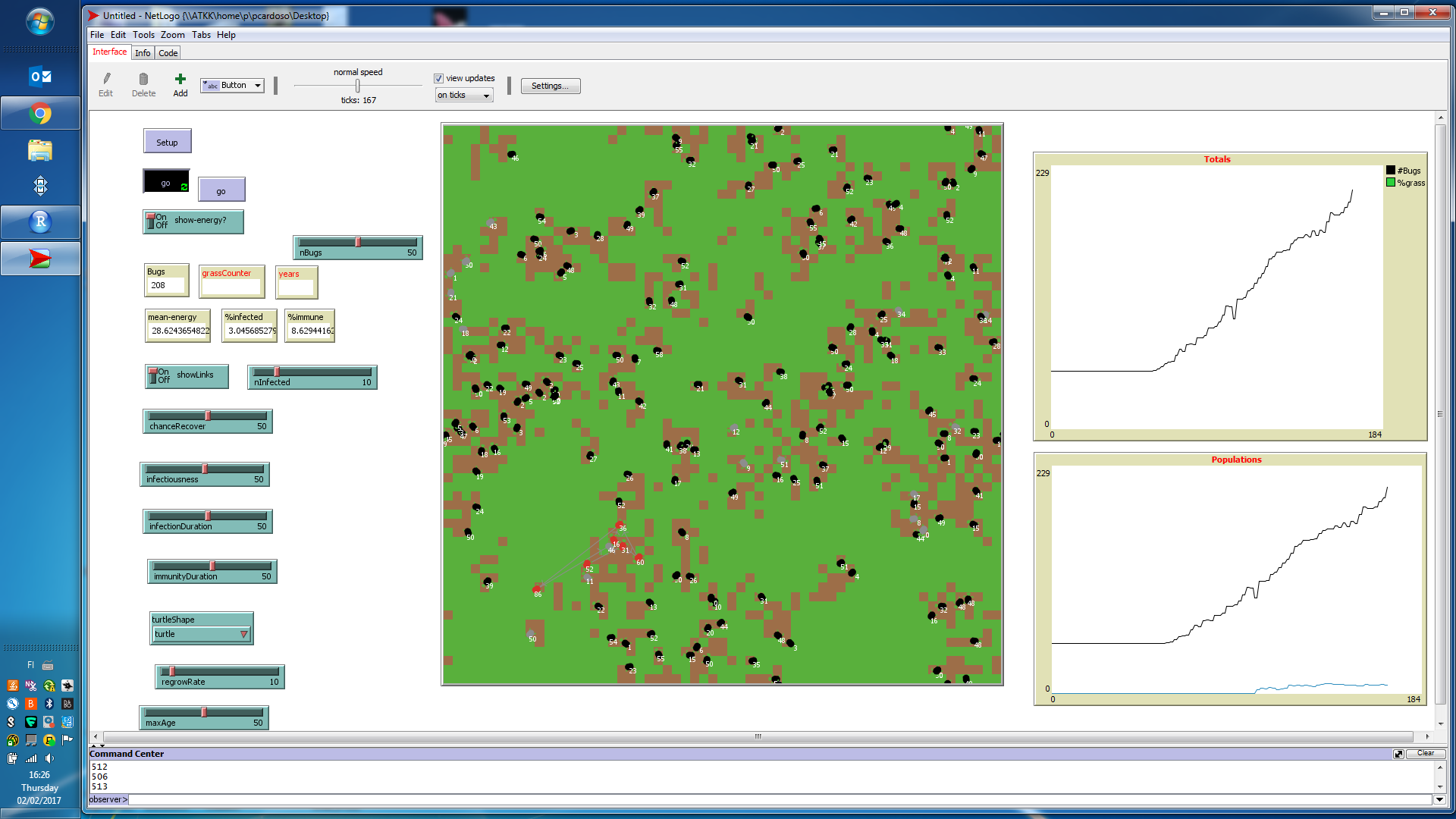This screenshot has height=819, width=1456.
Task: Click the nBugs slider
Action: (358, 243)
